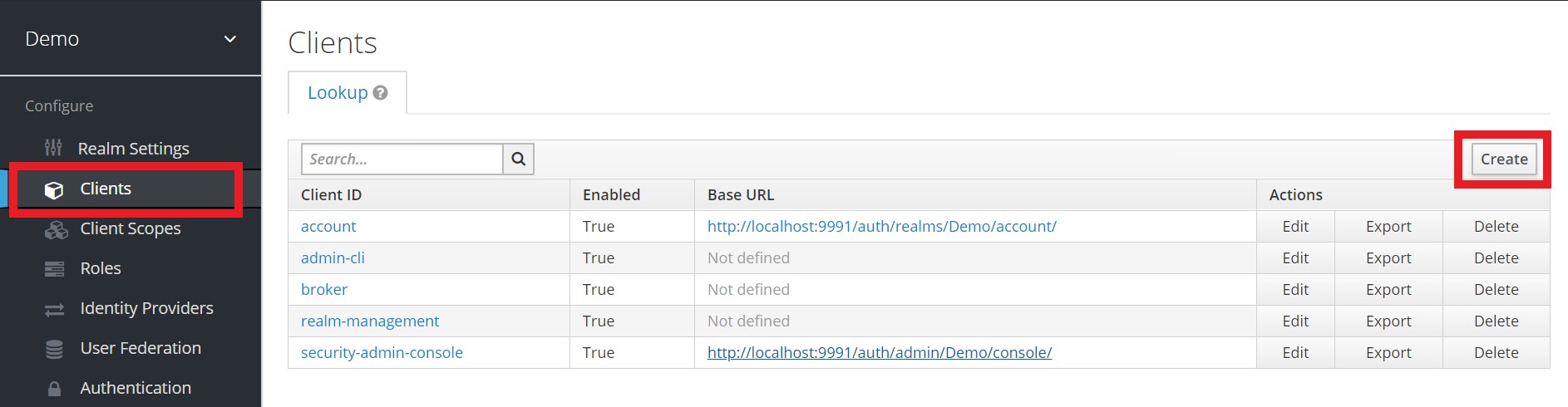Edit the admin-cli client
This screenshot has width=1568, height=407.
[1295, 257]
